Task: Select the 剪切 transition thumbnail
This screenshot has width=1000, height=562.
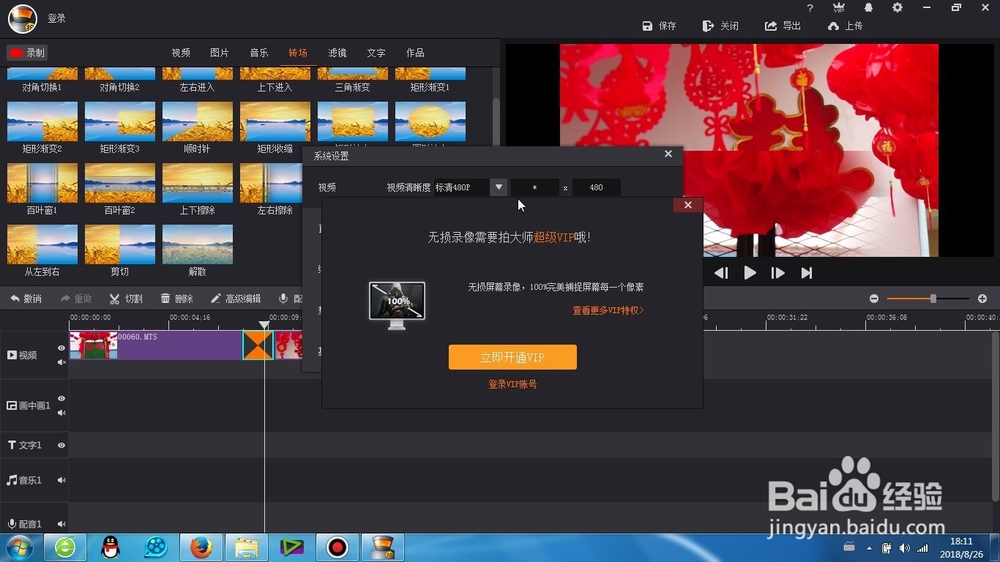Action: pyautogui.click(x=120, y=244)
